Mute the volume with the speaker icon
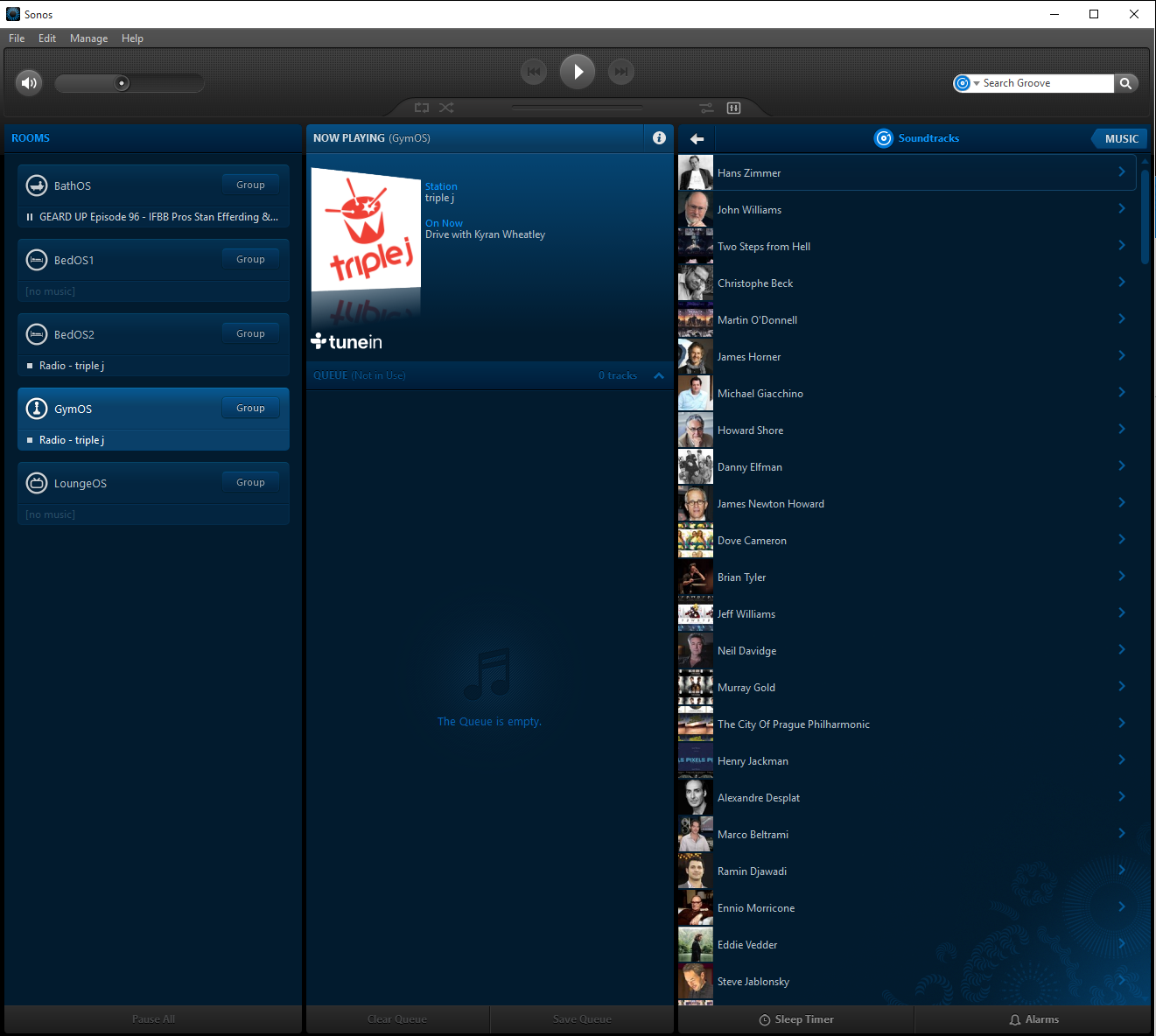This screenshot has height=1036, width=1156. (x=29, y=83)
